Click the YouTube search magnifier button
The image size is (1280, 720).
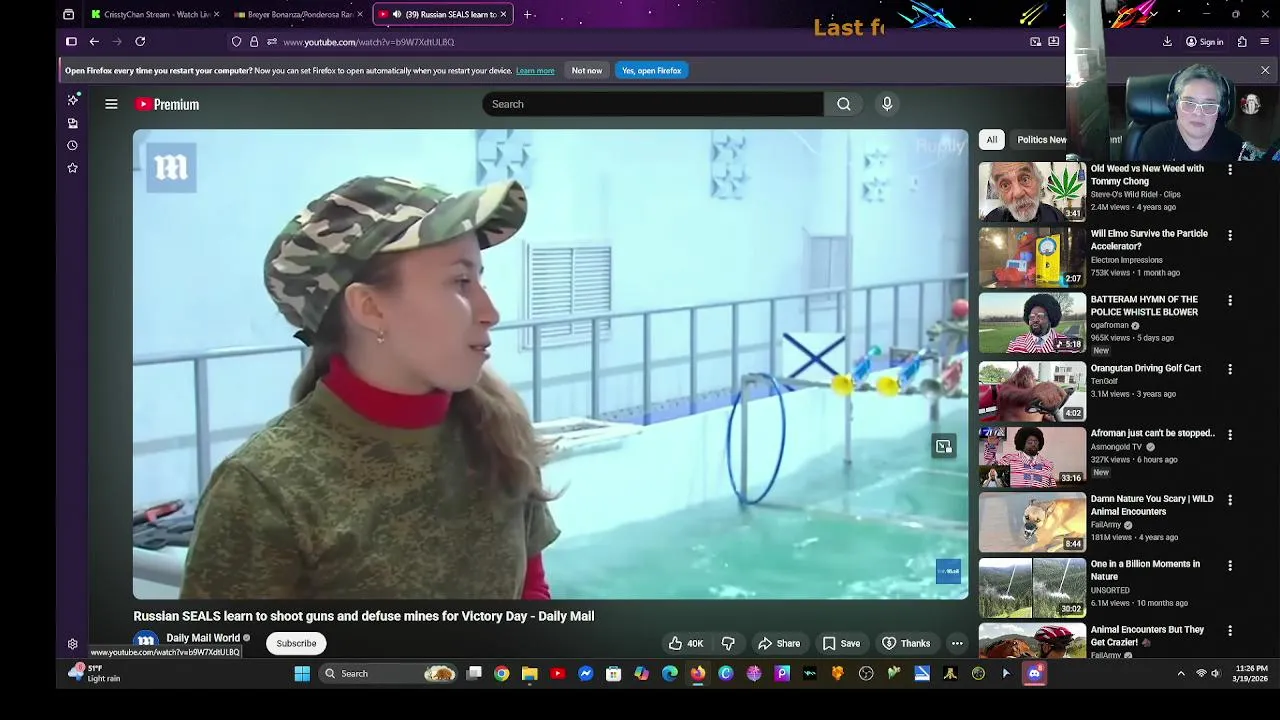(844, 104)
